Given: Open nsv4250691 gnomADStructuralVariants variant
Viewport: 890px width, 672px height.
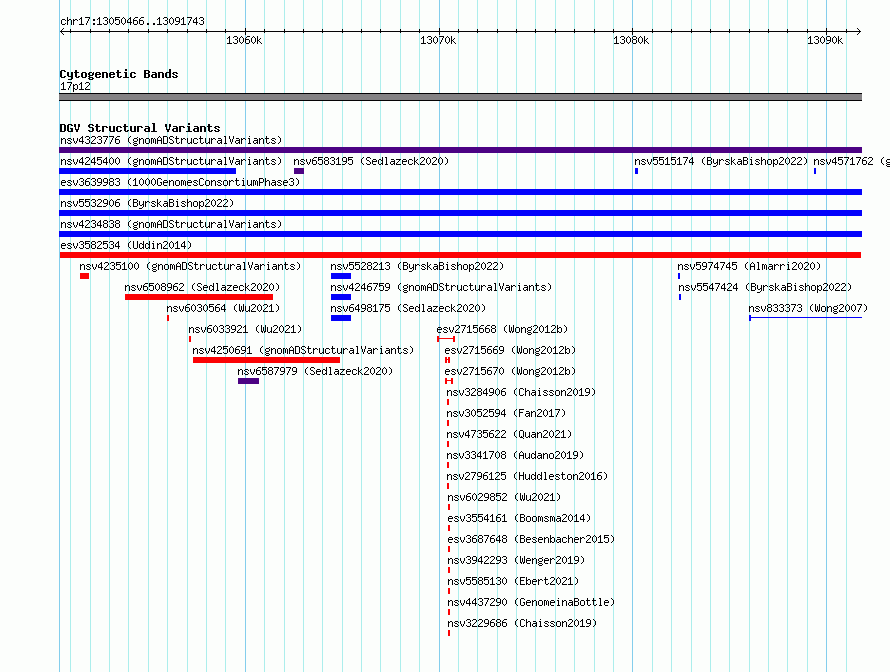Looking at the screenshot, I should pos(303,350).
